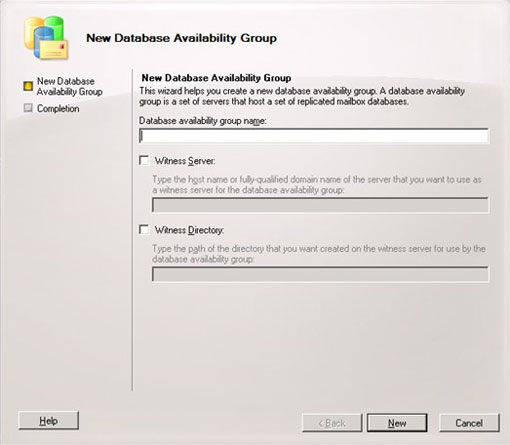This screenshot has height=445, width=510.
Task: Click the 'Database availability group name:' label
Action: [203, 121]
